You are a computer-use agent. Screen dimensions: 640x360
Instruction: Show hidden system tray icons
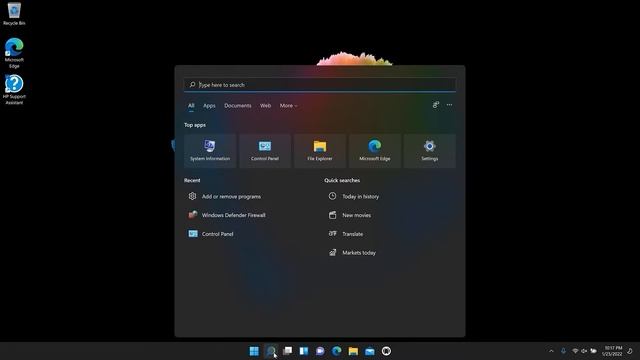551,351
